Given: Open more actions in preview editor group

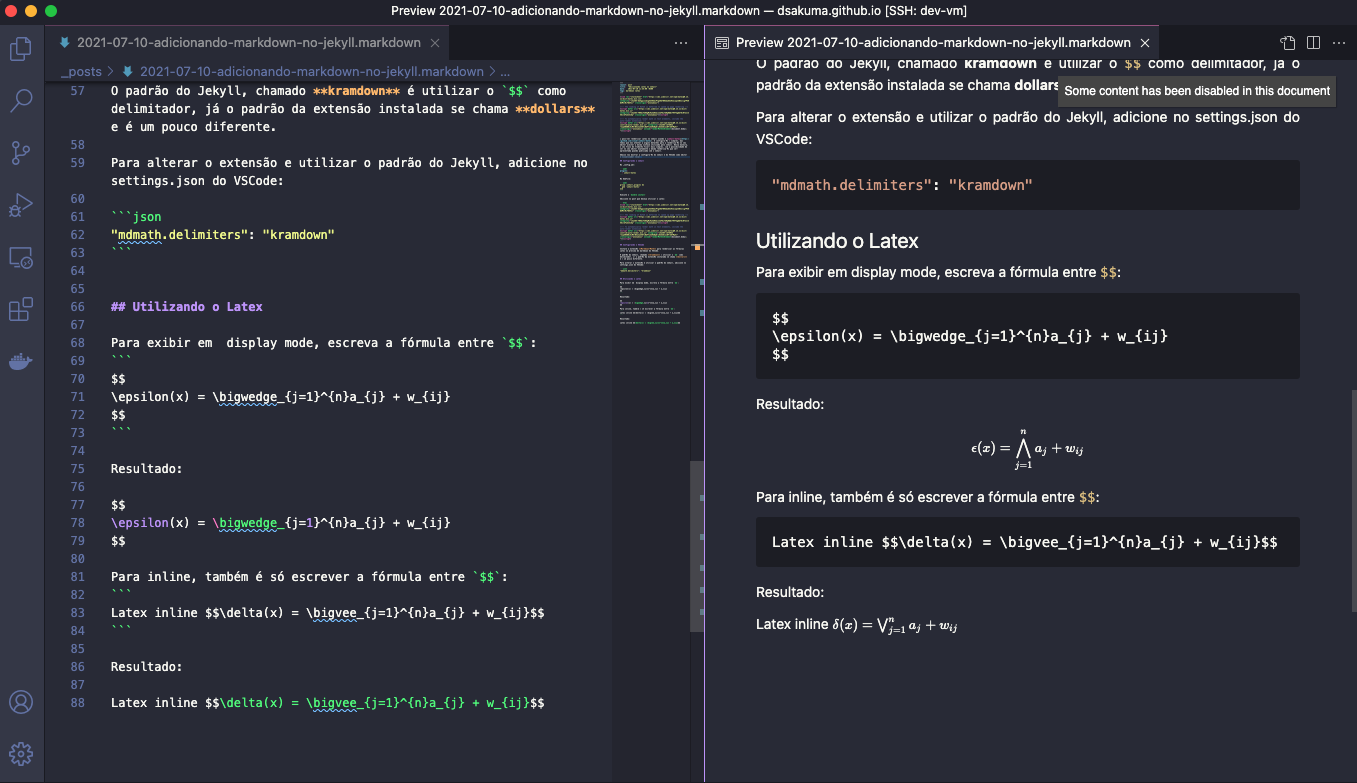Looking at the screenshot, I should [x=1338, y=43].
